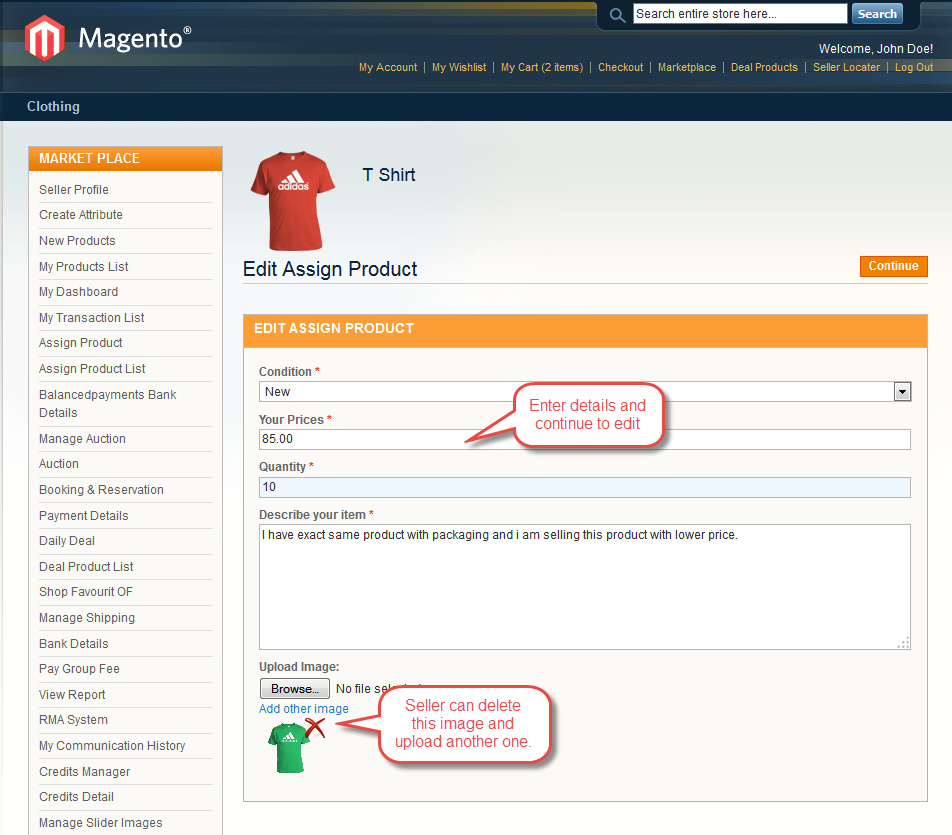The image size is (952, 835).
Task: Open Seller Locater link
Action: click(846, 67)
